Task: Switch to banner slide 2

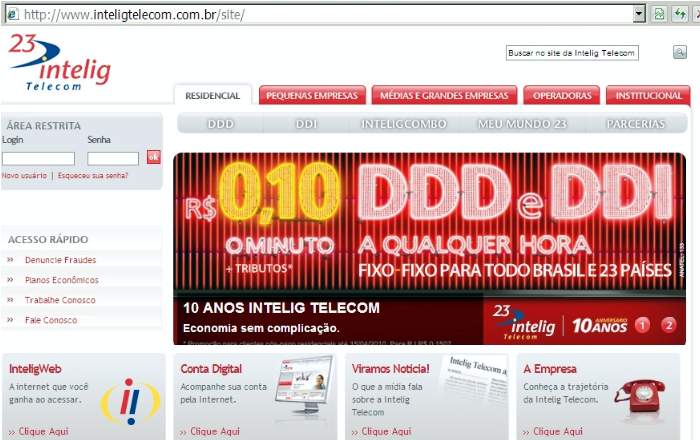Action: point(669,325)
